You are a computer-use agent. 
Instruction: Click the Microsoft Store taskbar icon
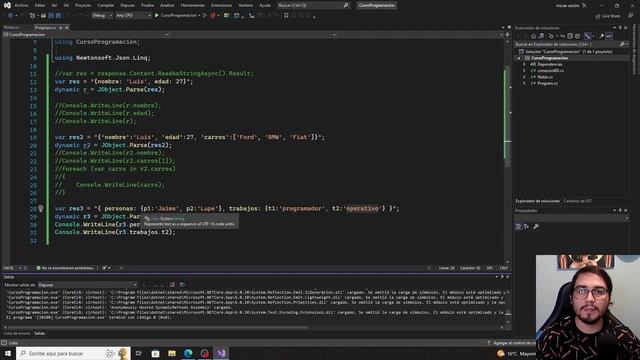point(156,353)
